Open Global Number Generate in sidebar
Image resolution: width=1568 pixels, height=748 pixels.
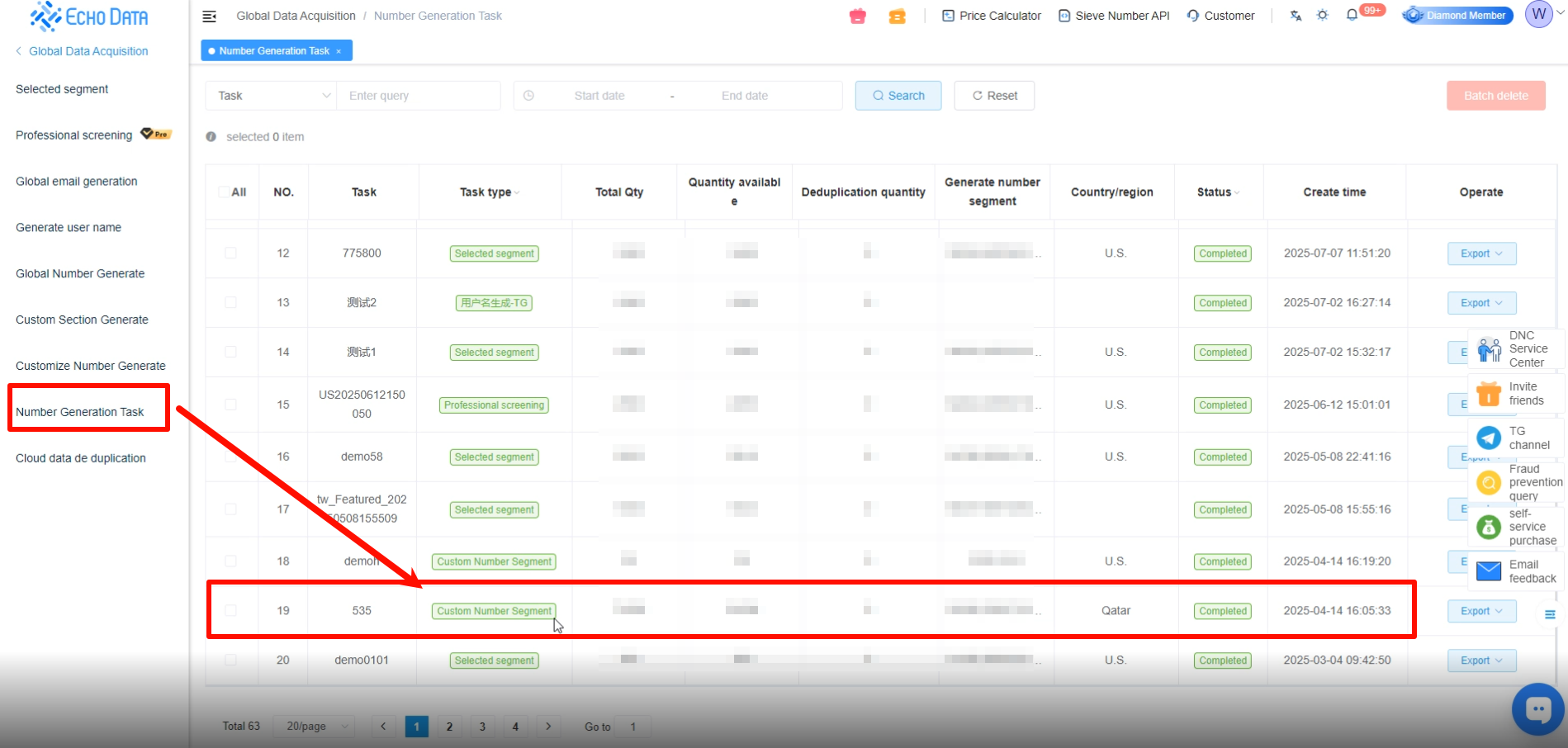pyautogui.click(x=80, y=273)
